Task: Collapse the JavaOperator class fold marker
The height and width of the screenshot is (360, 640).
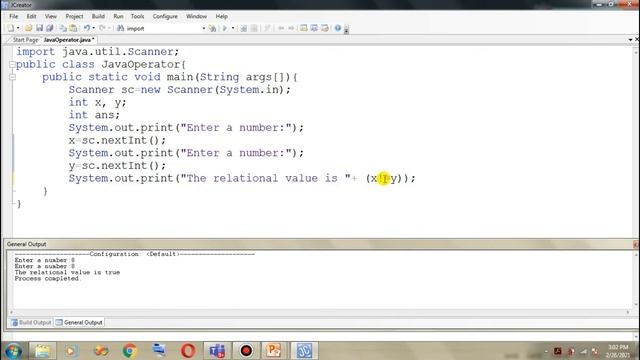Action: click(12, 64)
